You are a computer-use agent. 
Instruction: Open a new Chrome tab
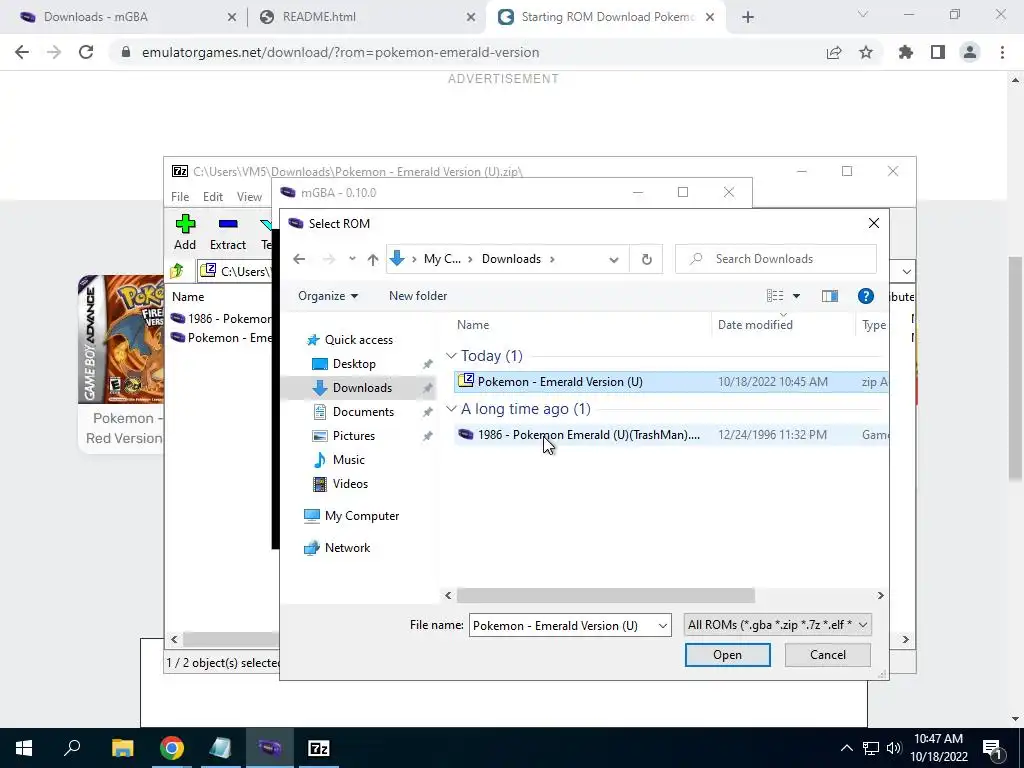coord(748,18)
